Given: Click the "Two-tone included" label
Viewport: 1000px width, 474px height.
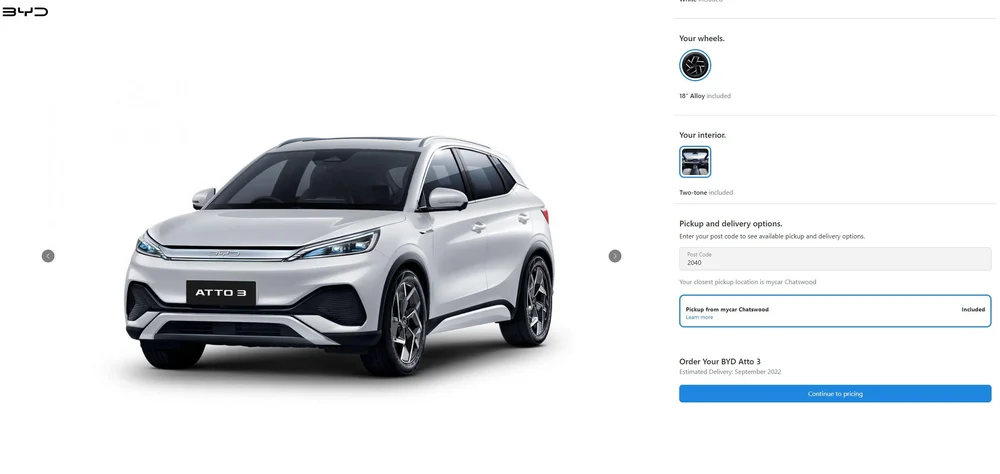Looking at the screenshot, I should 706,193.
